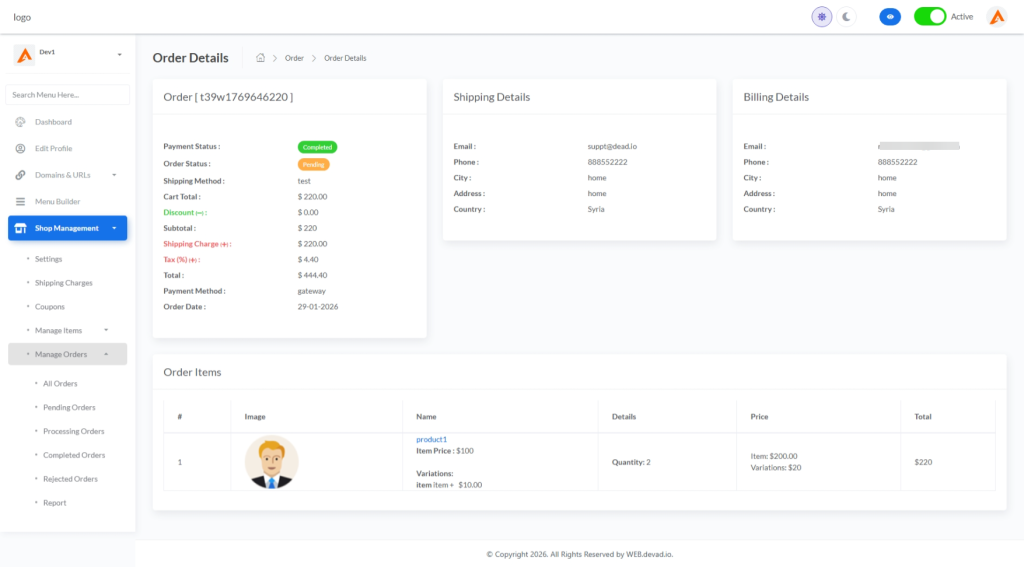The width and height of the screenshot is (1024, 567).
Task: Toggle the Active status switch
Action: [929, 16]
